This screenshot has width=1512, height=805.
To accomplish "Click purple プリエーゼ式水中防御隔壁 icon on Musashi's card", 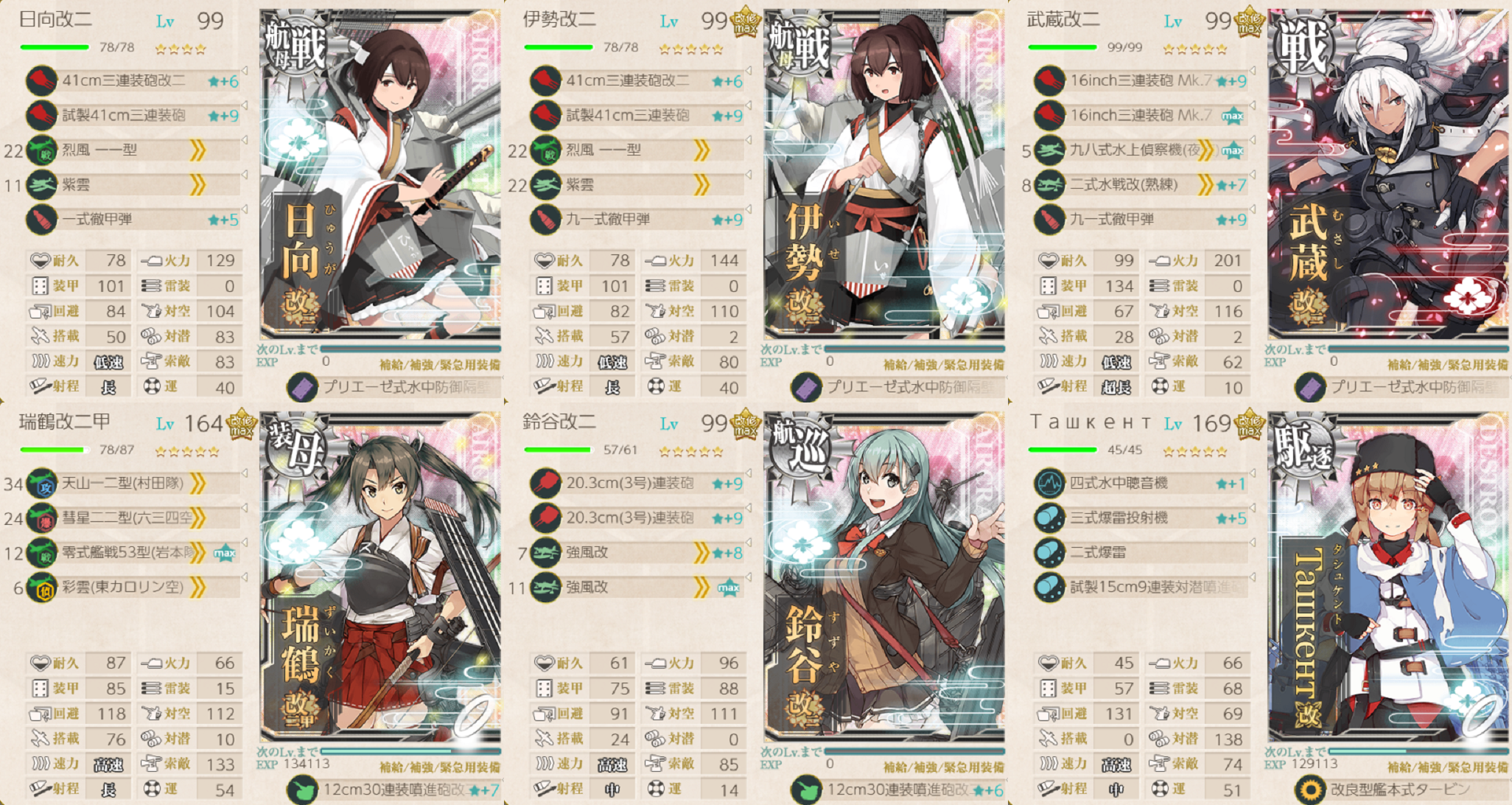I will [1309, 388].
